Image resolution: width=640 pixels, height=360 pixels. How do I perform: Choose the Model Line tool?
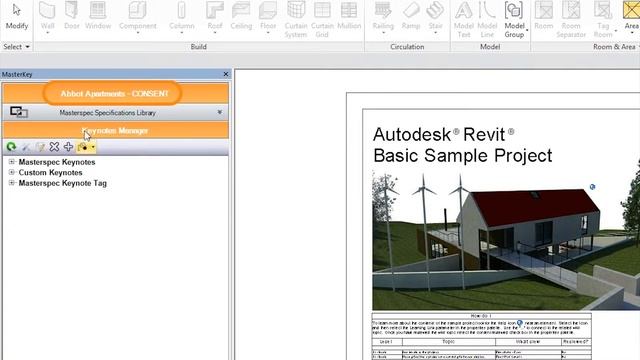[x=487, y=19]
